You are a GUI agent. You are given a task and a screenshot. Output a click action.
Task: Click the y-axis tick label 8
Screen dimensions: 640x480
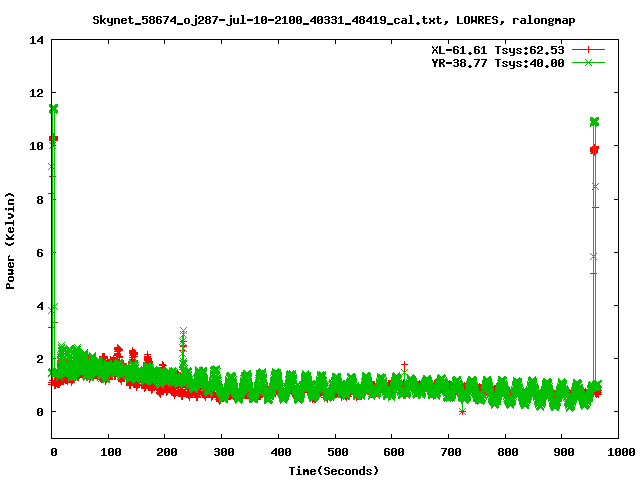tap(40, 200)
